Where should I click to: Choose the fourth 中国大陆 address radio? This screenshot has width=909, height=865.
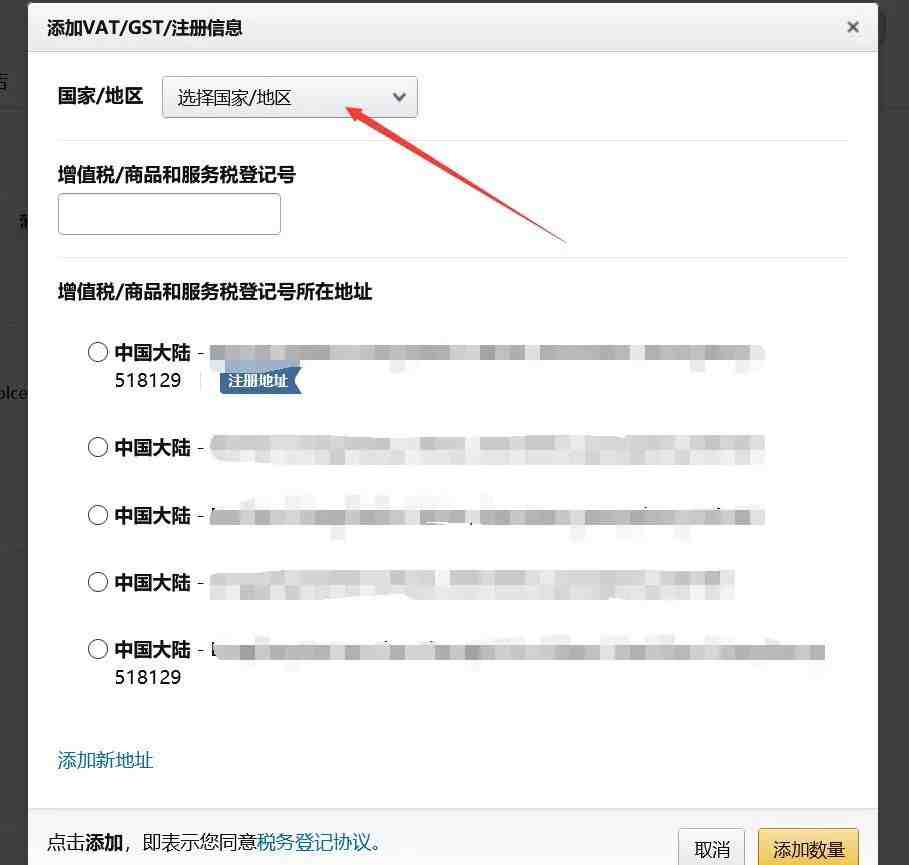click(98, 582)
